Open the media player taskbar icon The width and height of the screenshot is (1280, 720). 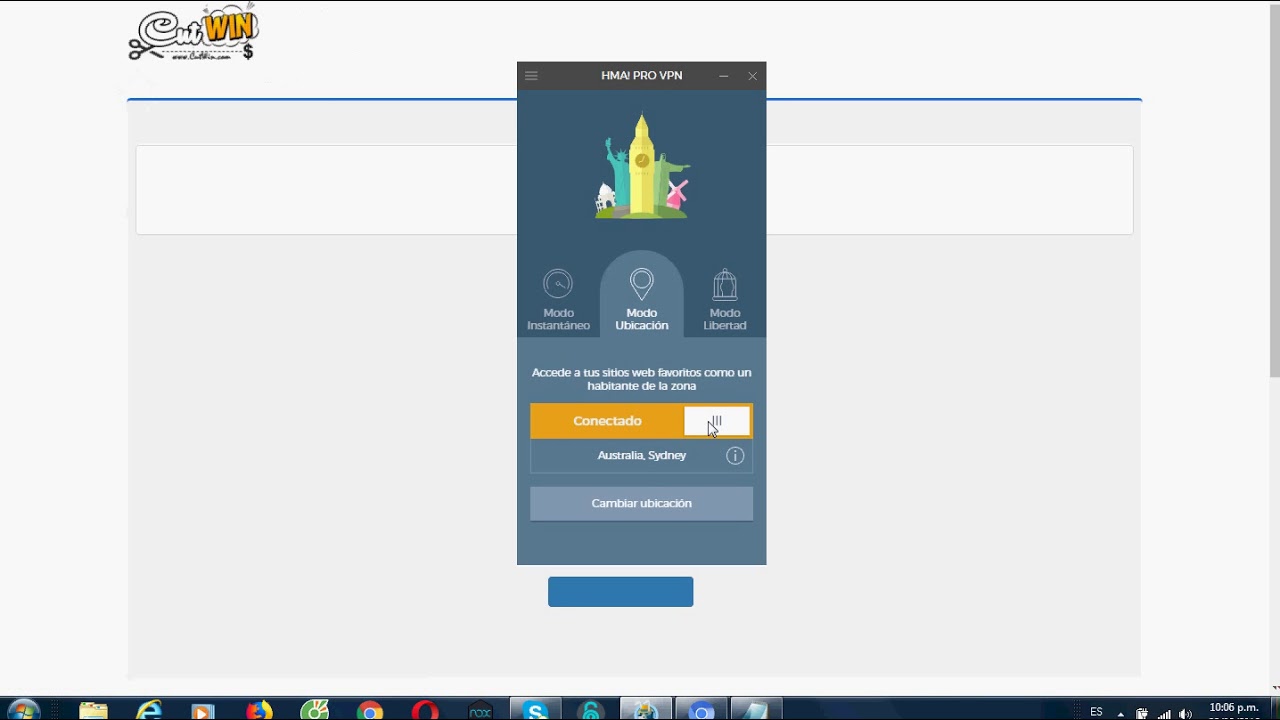pos(203,711)
